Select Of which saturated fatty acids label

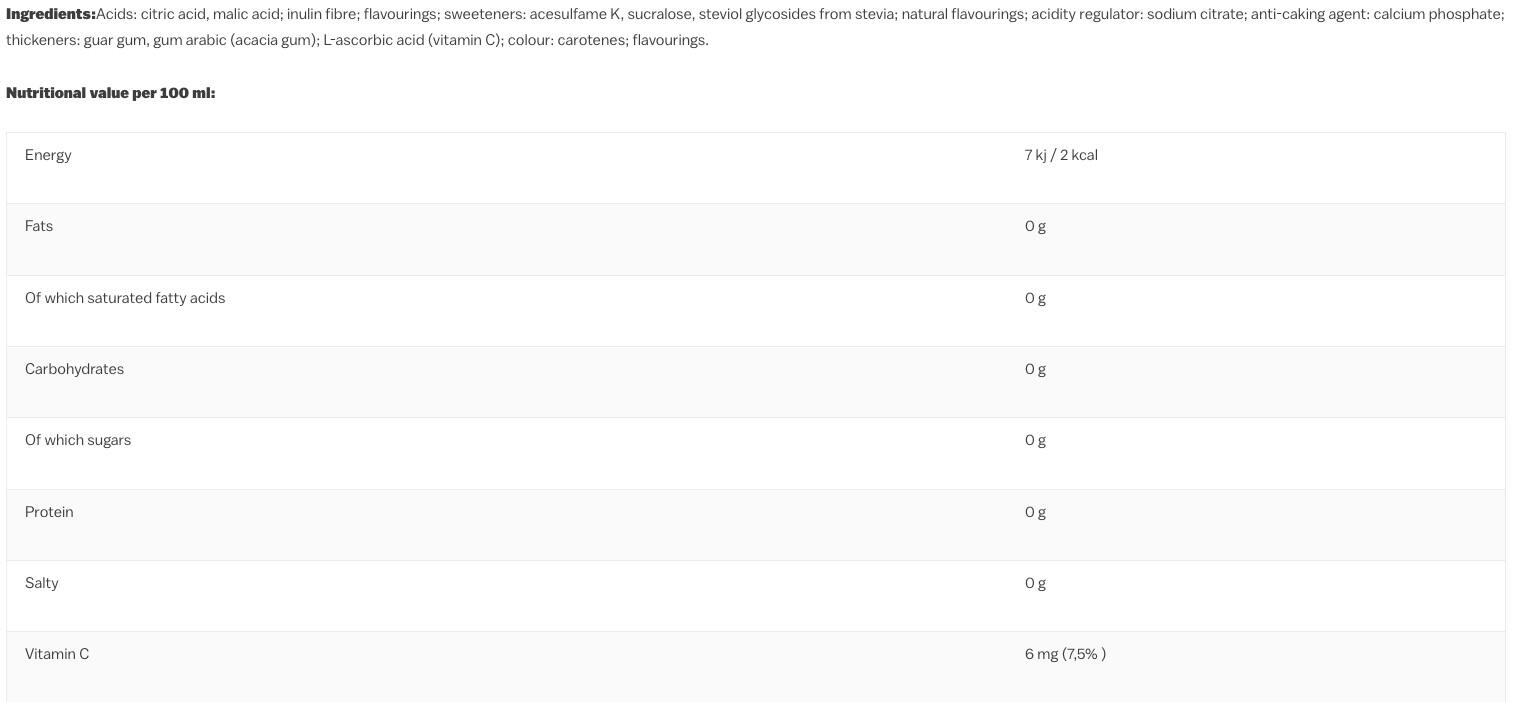[x=125, y=298]
